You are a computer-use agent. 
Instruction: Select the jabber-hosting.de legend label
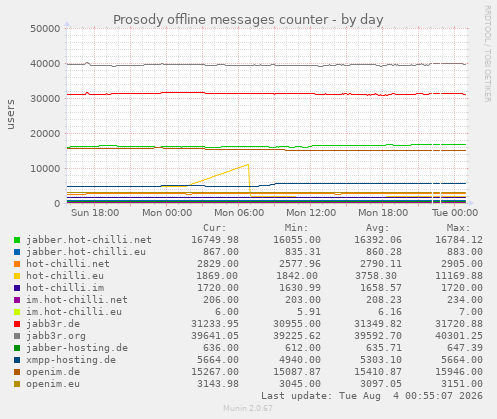click(77, 348)
